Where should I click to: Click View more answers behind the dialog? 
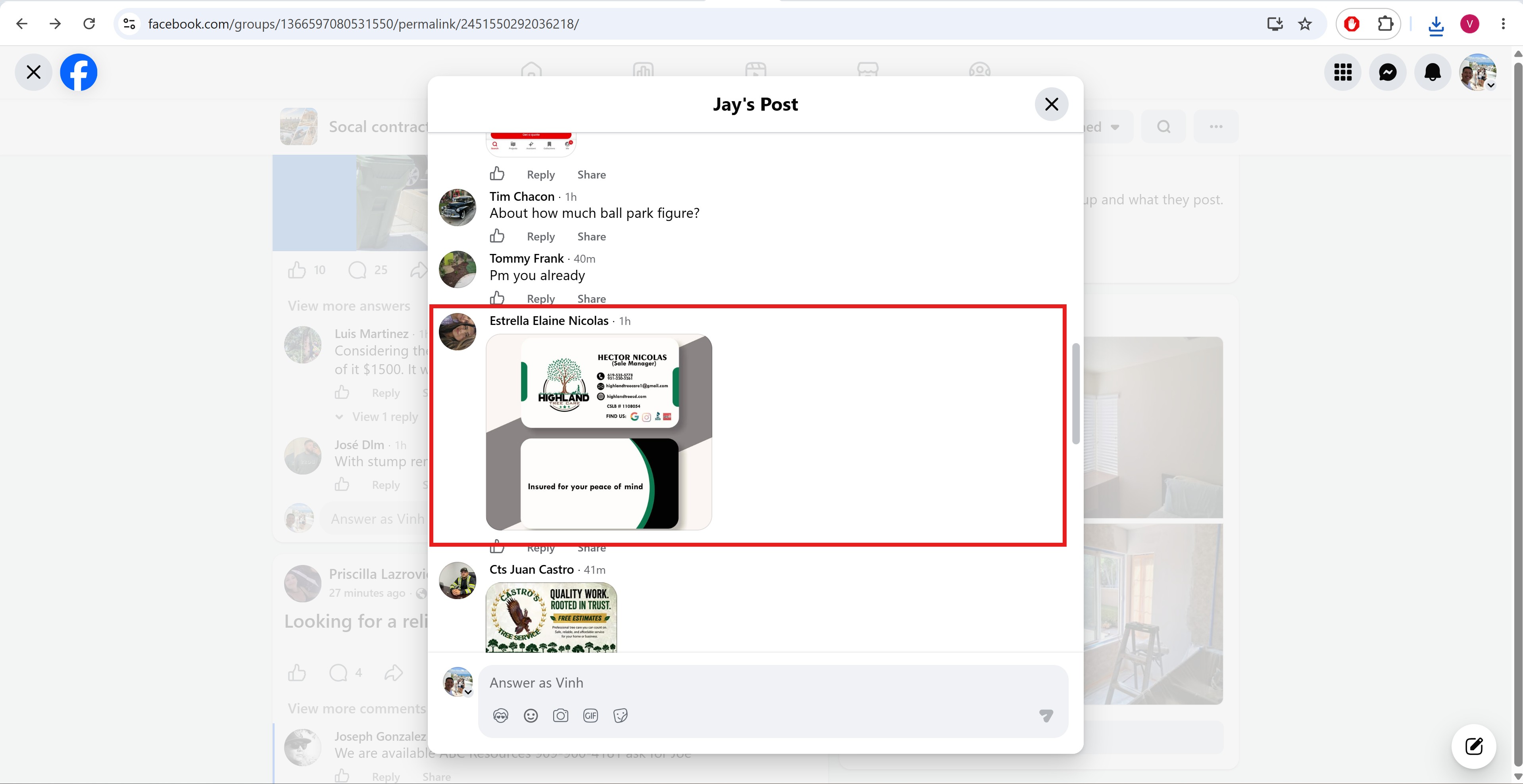[x=349, y=306]
